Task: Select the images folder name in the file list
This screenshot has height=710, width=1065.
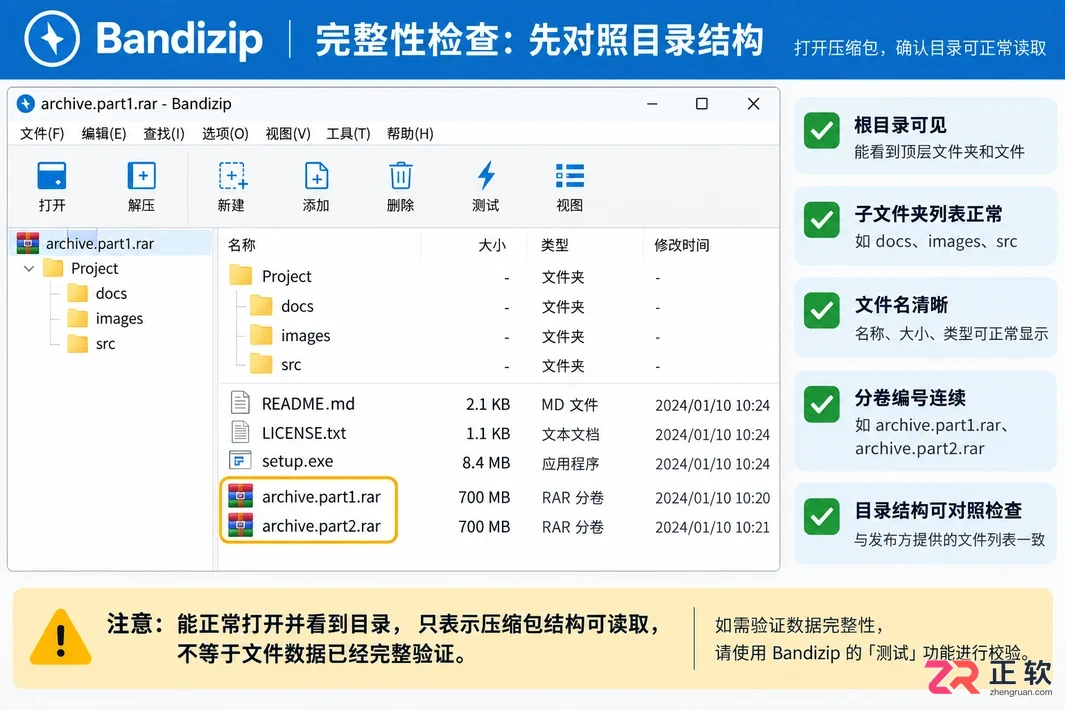Action: point(305,336)
